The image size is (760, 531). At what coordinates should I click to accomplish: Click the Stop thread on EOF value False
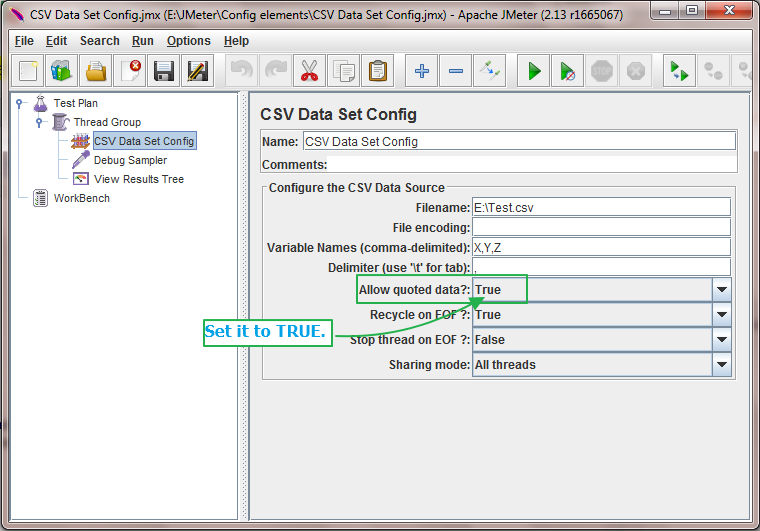coord(490,340)
